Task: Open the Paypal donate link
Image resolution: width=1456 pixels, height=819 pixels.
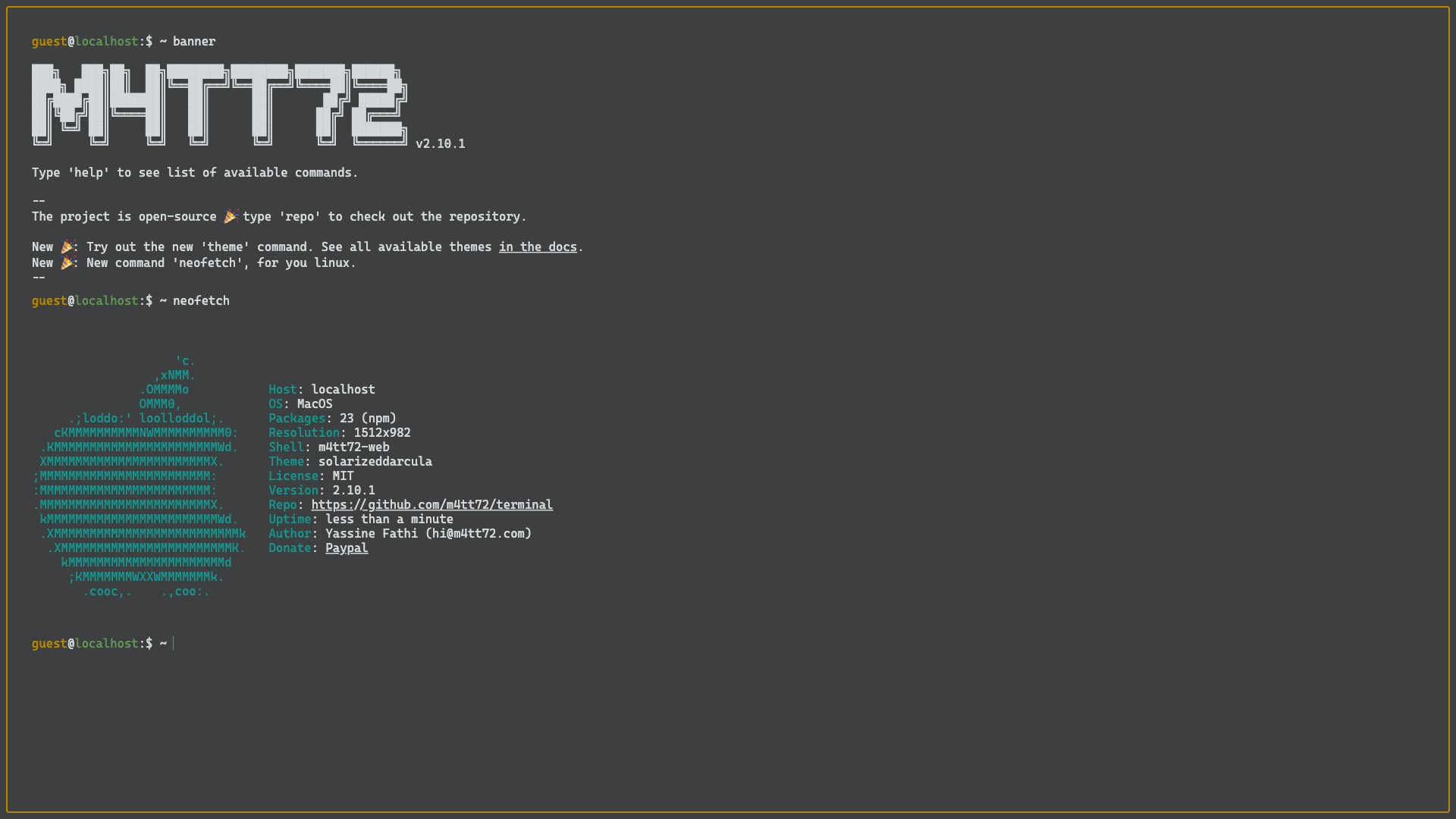Action: [347, 548]
